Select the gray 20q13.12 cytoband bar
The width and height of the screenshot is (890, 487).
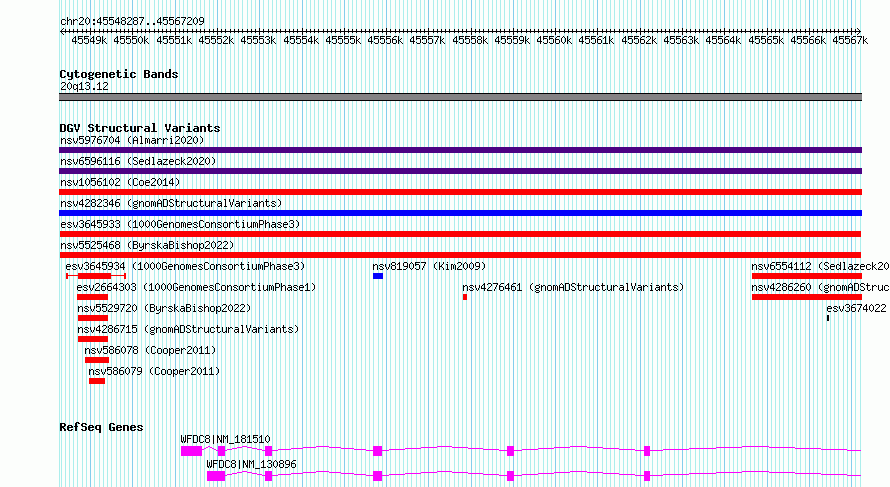[460, 97]
